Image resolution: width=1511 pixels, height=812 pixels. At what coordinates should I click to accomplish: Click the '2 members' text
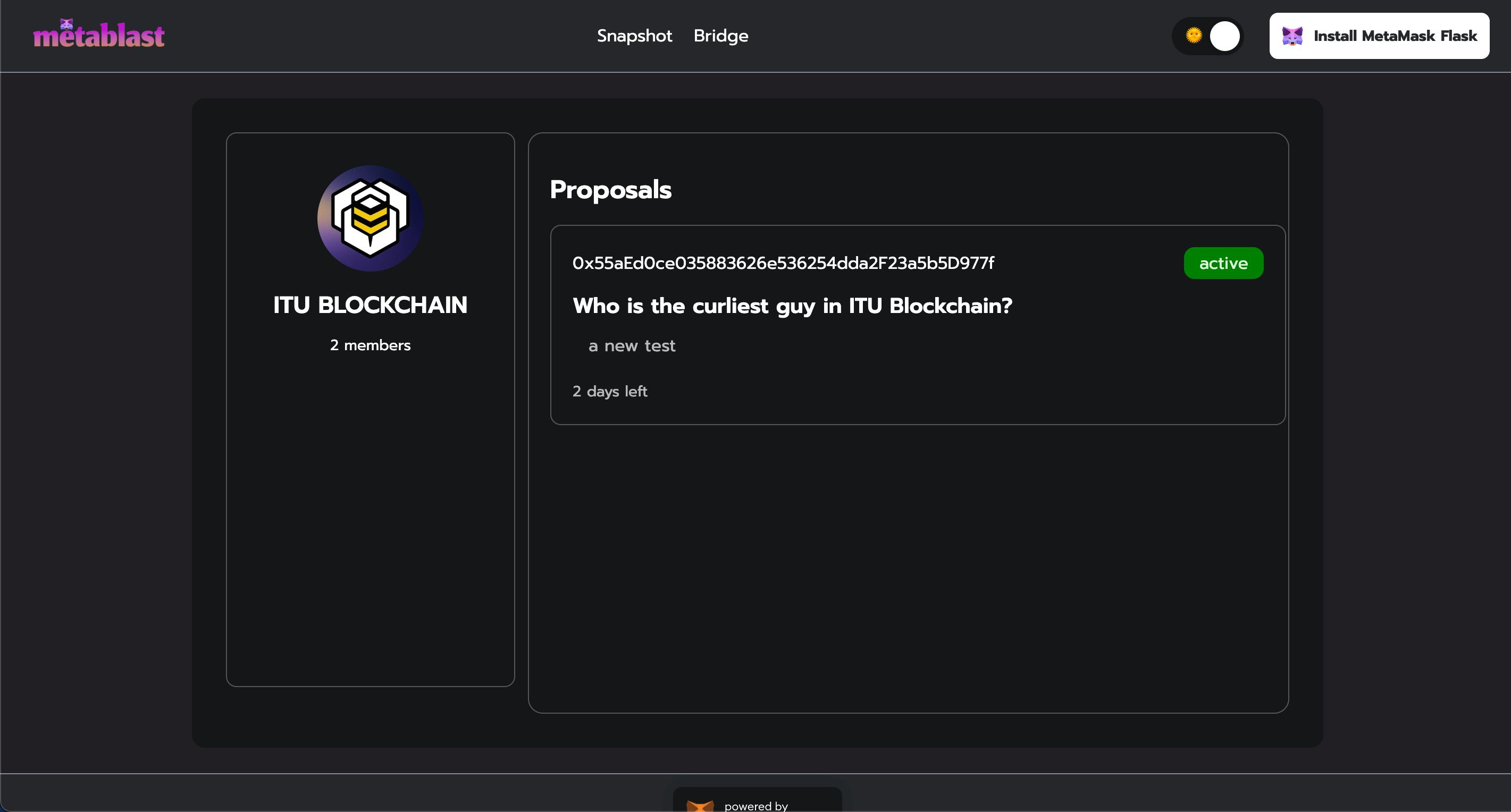pyautogui.click(x=370, y=345)
